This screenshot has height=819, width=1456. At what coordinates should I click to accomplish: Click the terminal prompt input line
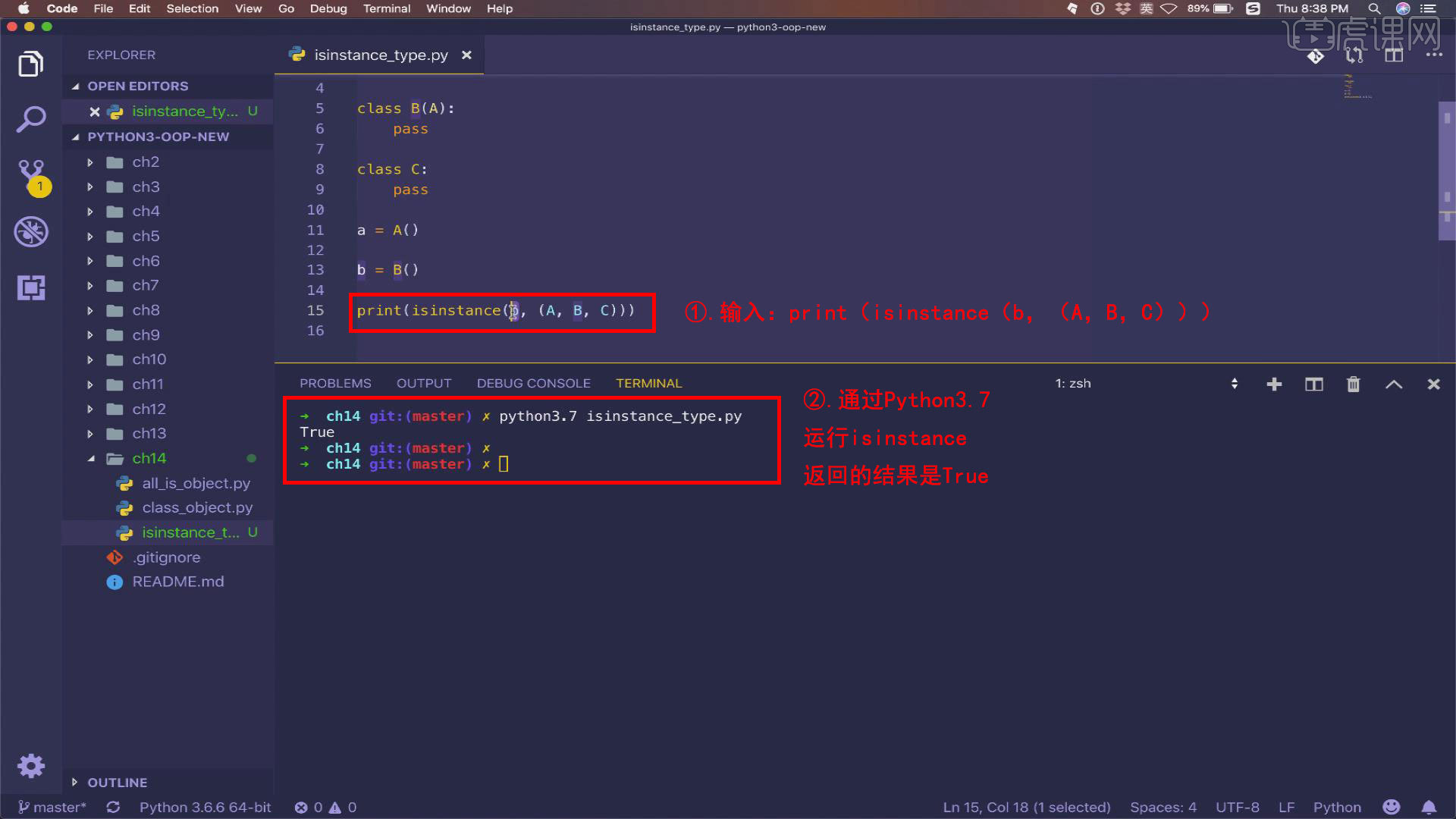point(504,464)
